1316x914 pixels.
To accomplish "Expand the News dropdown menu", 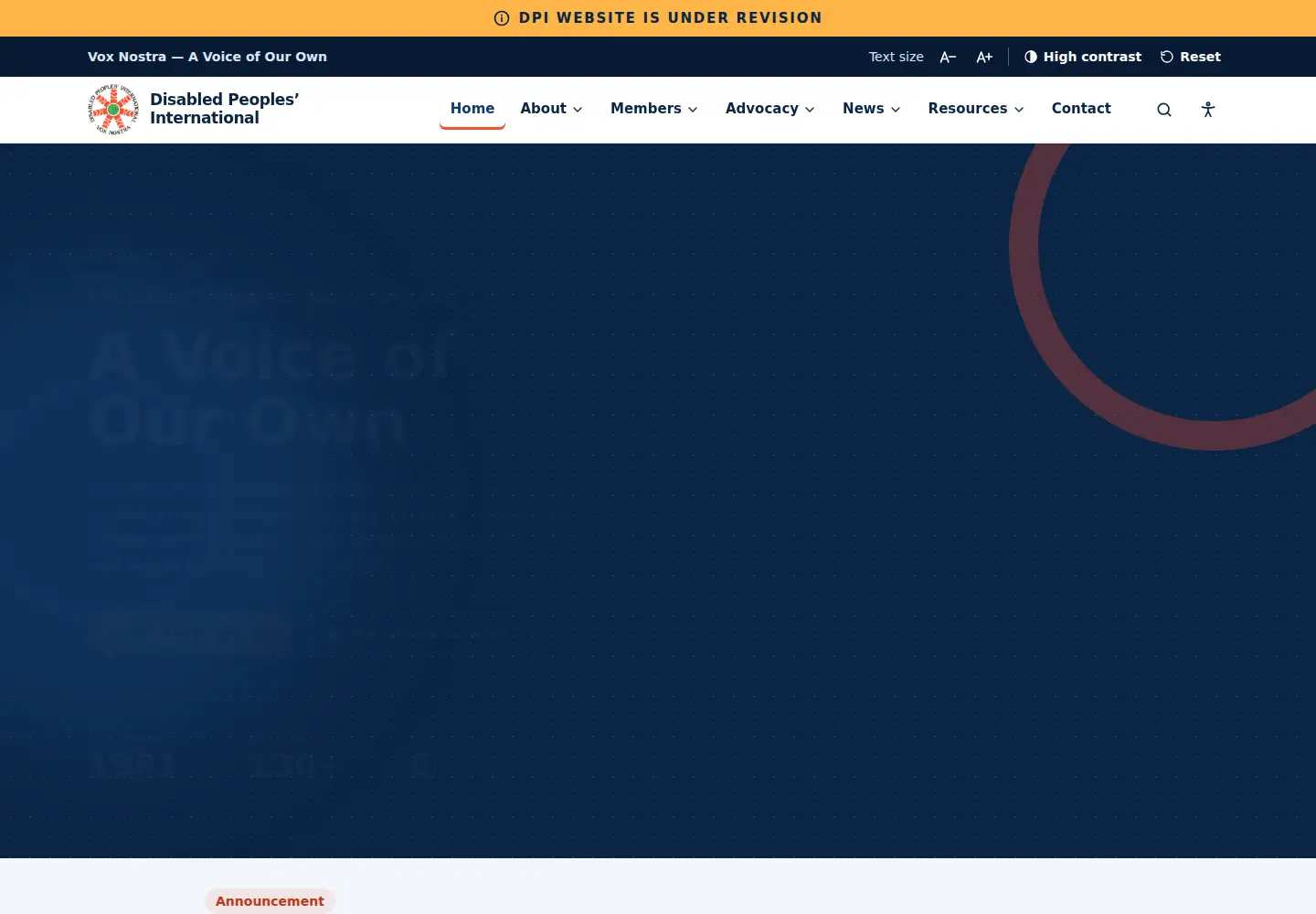I will click(871, 109).
